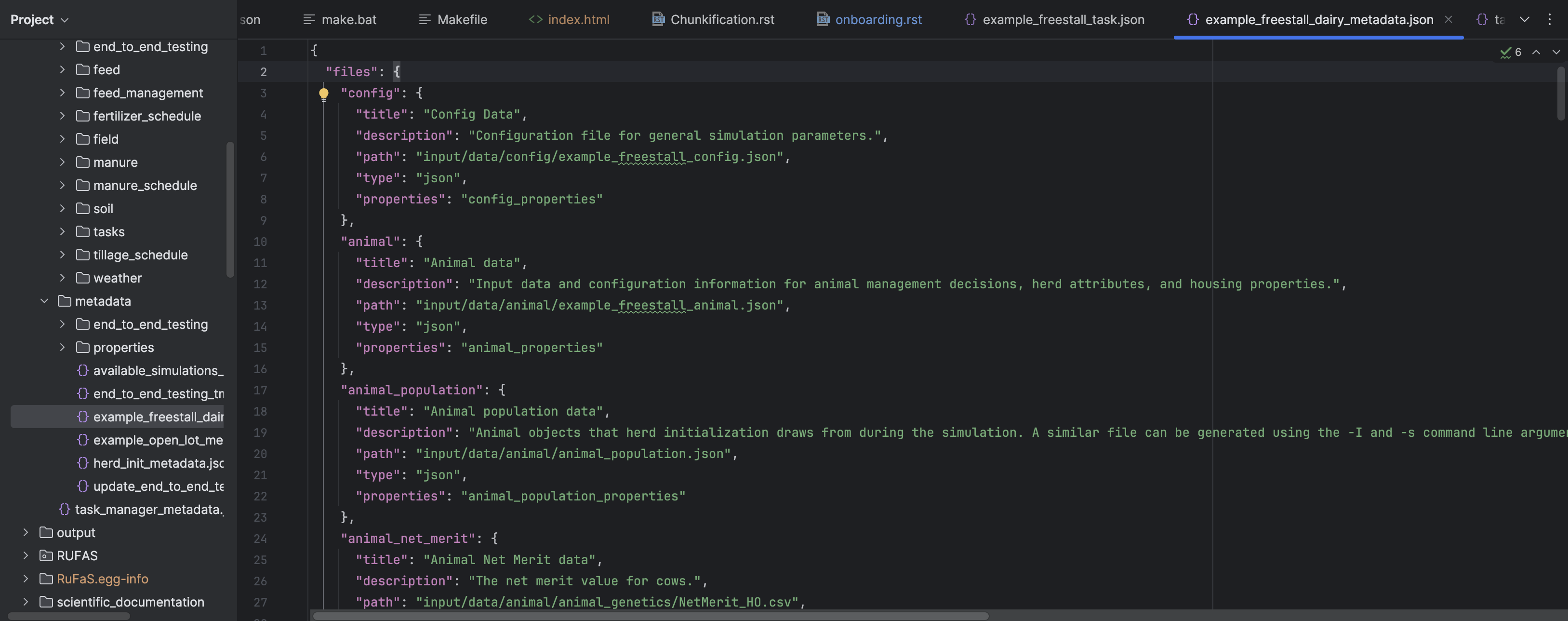Select the RuFaS.egg-info folder
This screenshot has width=1568, height=621.
pyautogui.click(x=102, y=579)
